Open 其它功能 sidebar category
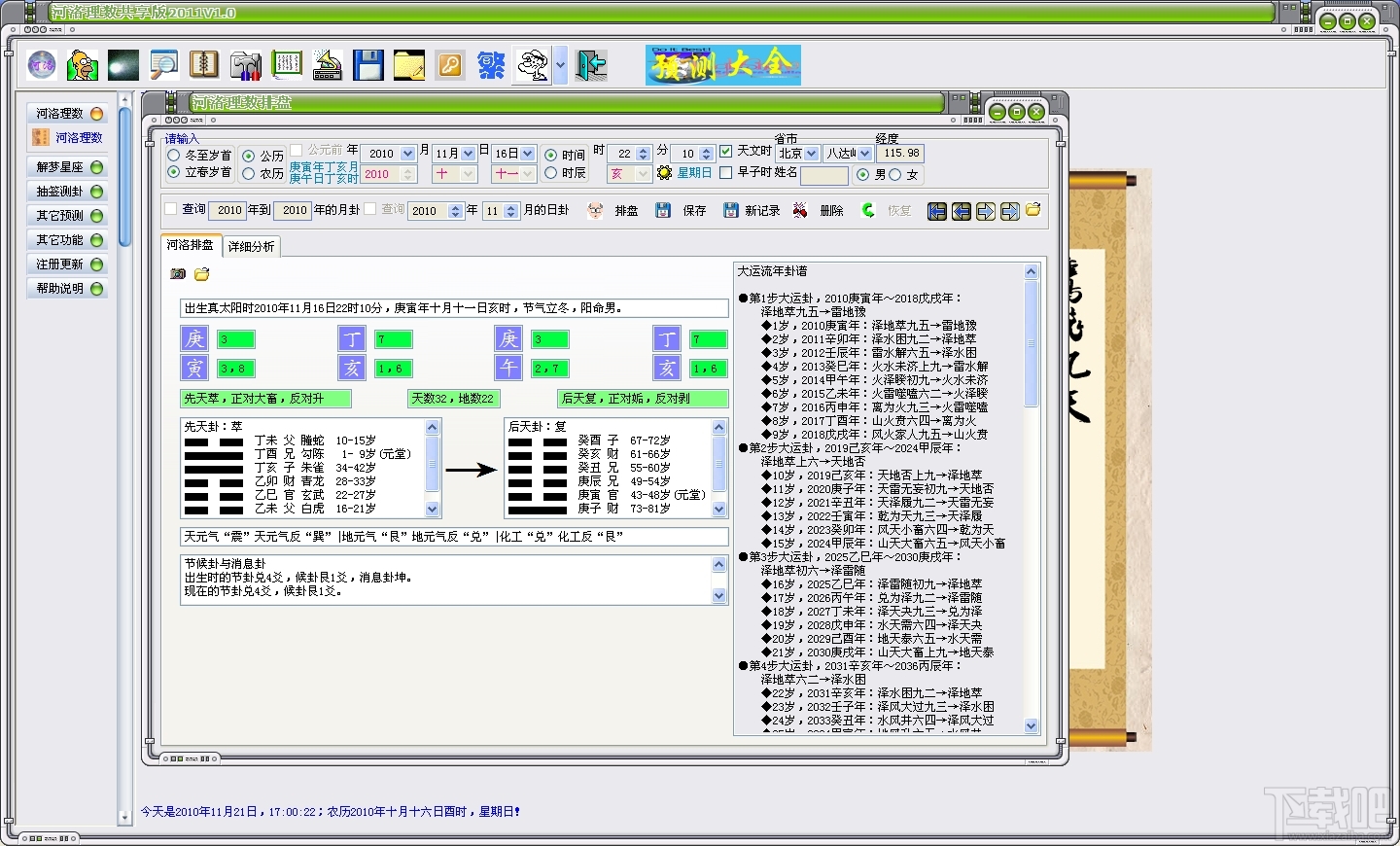This screenshot has width=1400, height=846. pyautogui.click(x=67, y=240)
